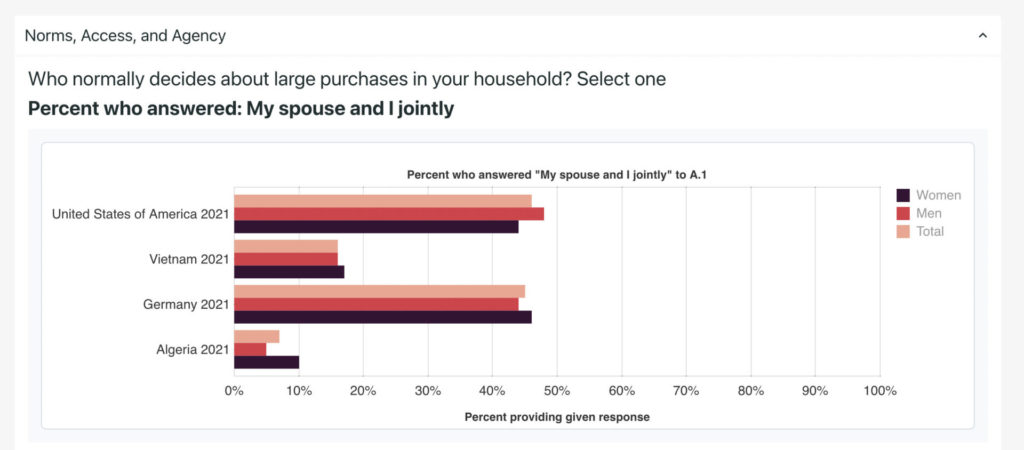This screenshot has width=1024, height=450.
Task: Select United States Total bar
Action: point(382,201)
